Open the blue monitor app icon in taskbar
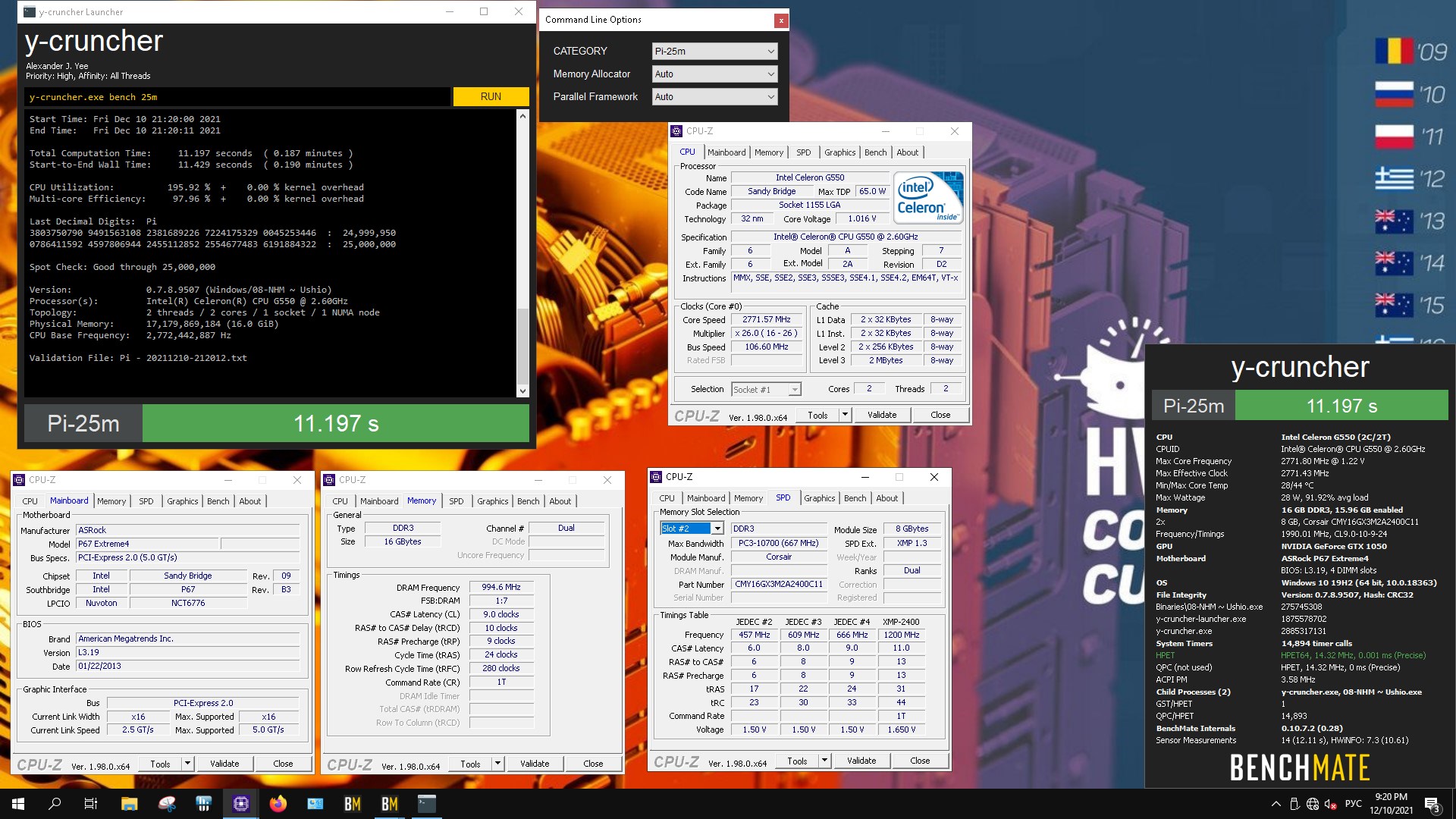The height and width of the screenshot is (819, 1456). tap(315, 804)
